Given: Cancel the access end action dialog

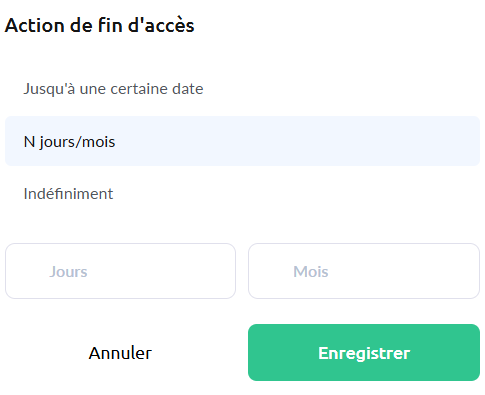Looking at the screenshot, I should coord(120,353).
